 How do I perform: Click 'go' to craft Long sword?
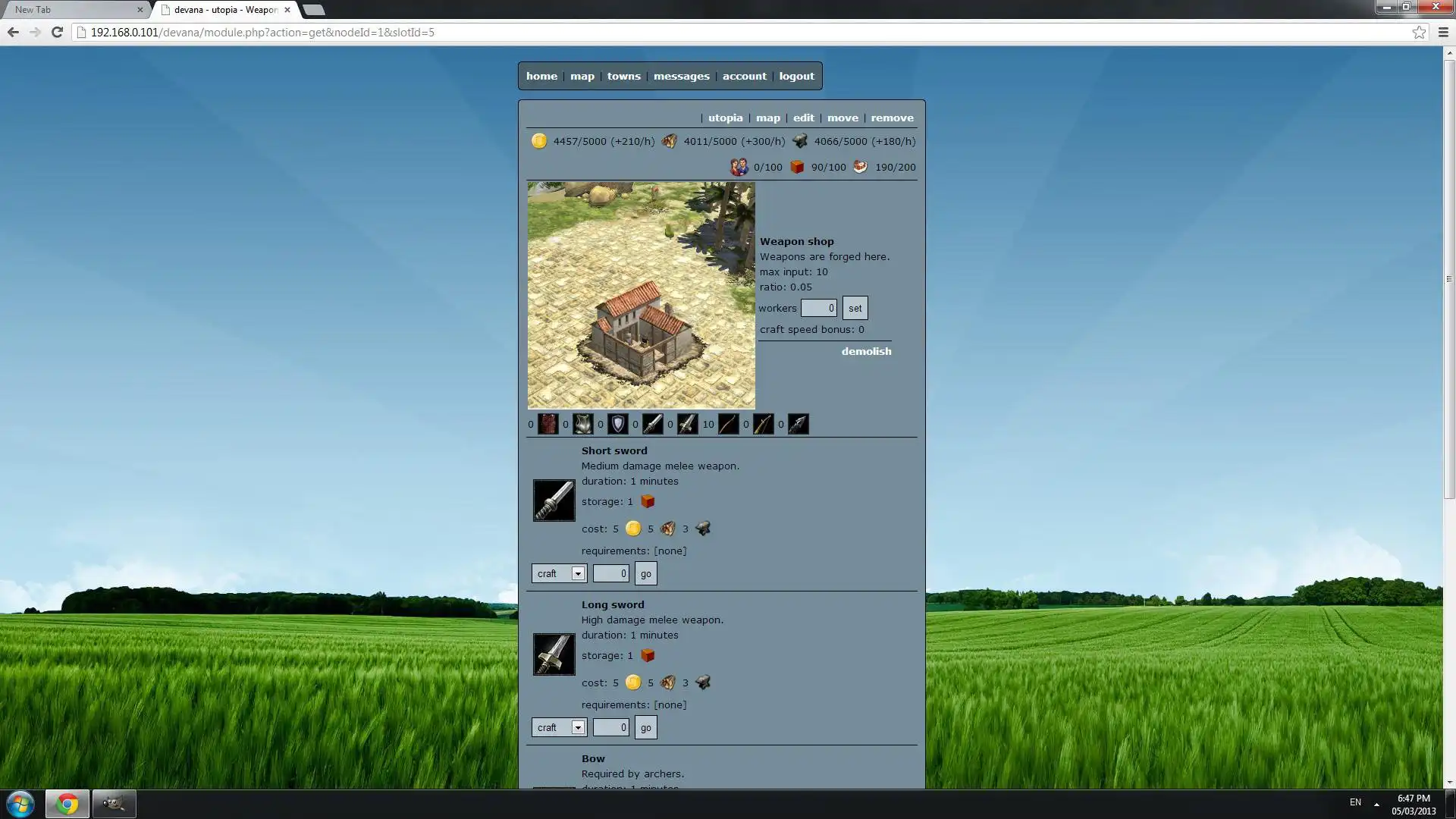click(x=646, y=727)
